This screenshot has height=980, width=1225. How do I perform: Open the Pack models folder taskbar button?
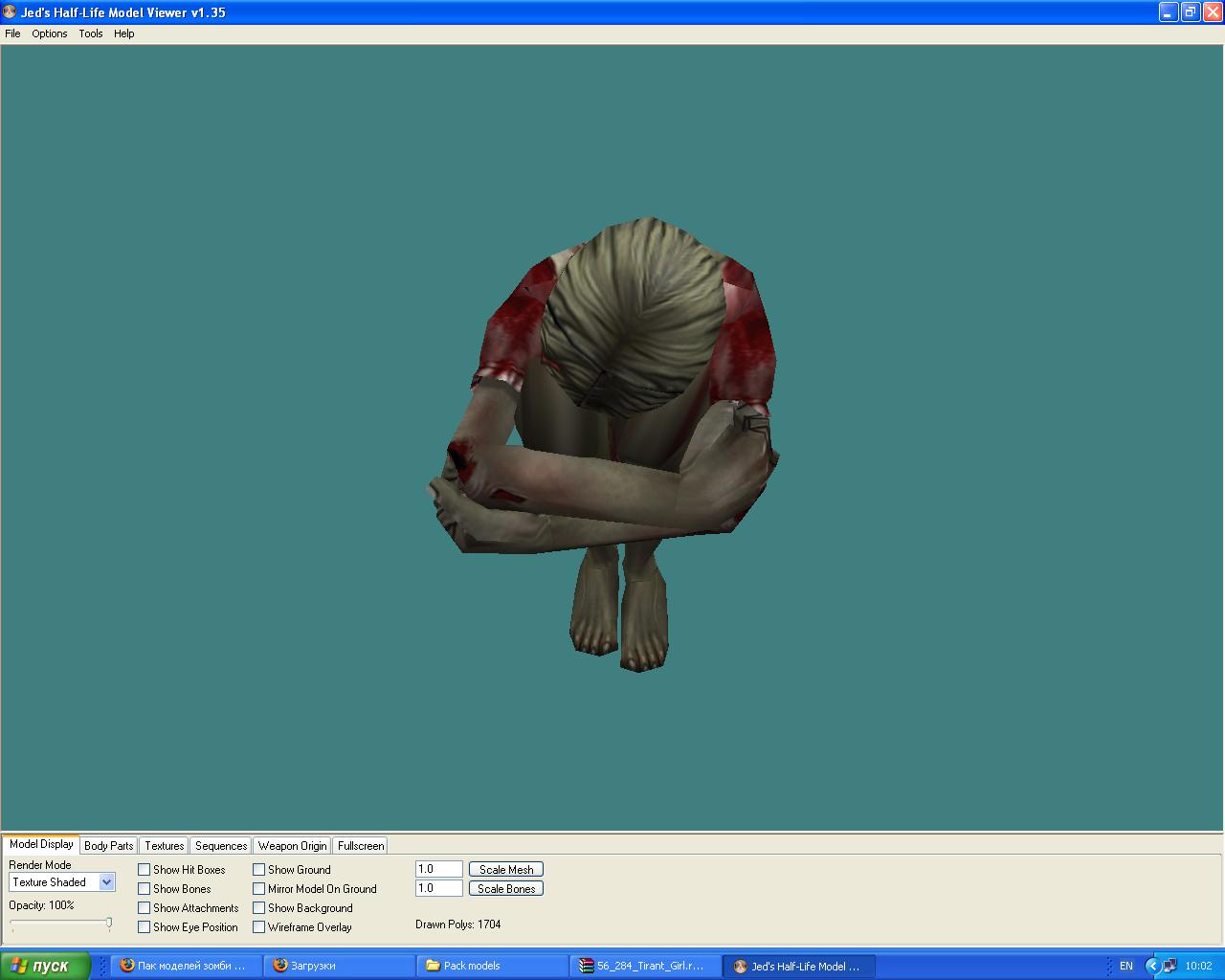(493, 967)
